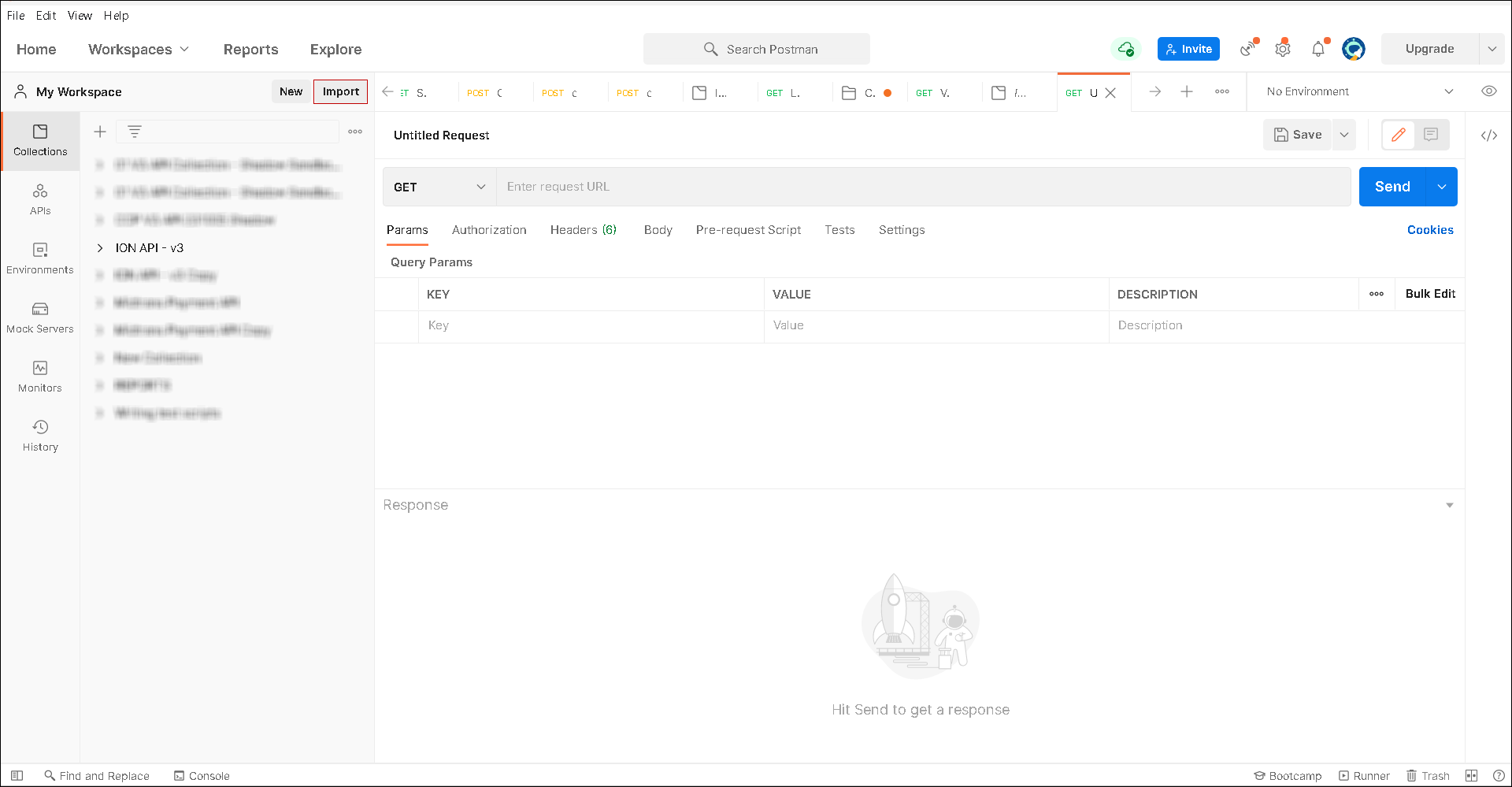Open the notifications bell
This screenshot has height=787, width=1512.
[x=1318, y=49]
